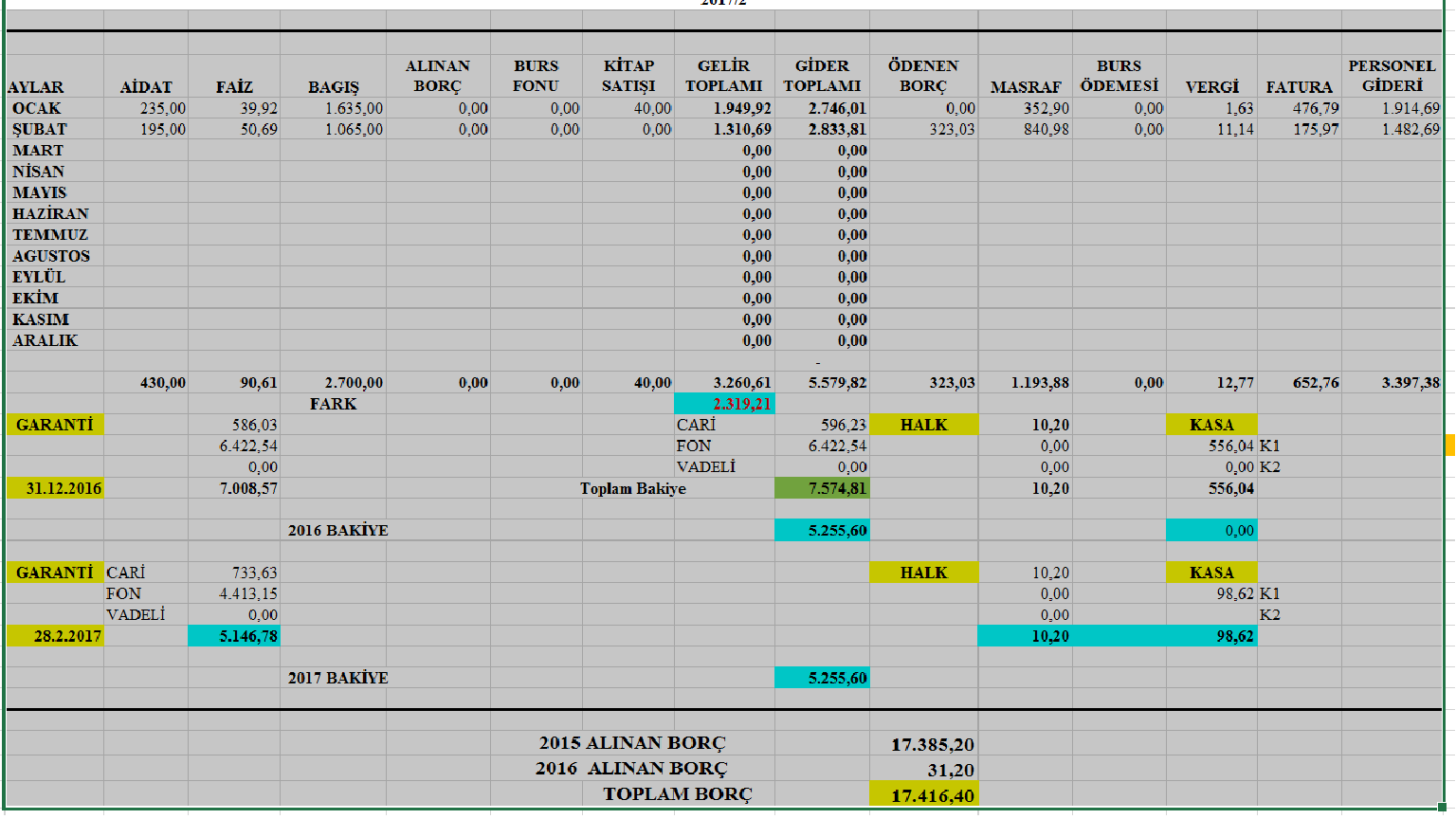
Task: Select the AGUSTOS month cell
Action: [x=55, y=256]
